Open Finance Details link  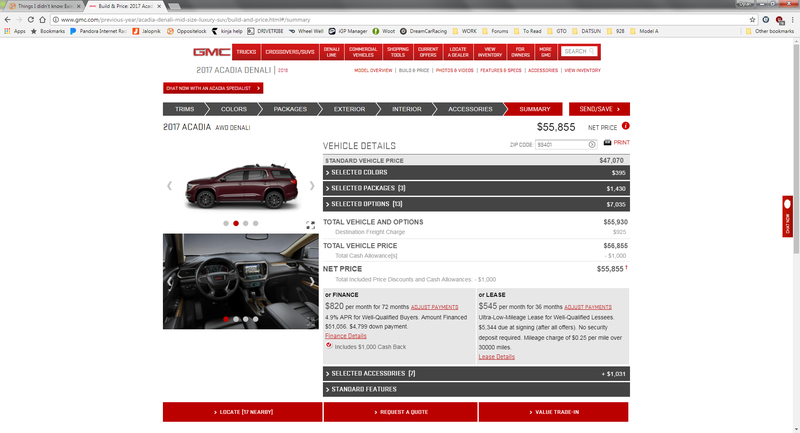345,336
